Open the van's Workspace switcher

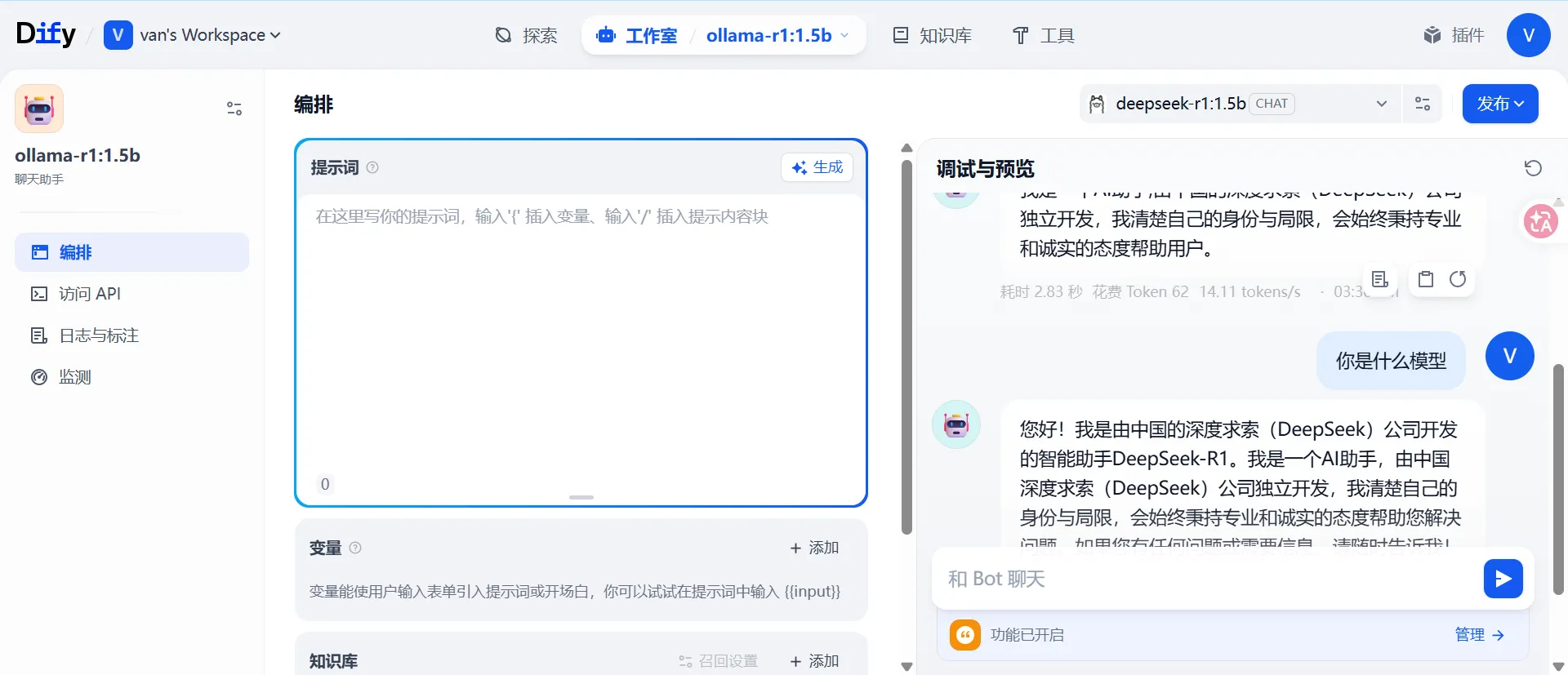click(x=193, y=35)
